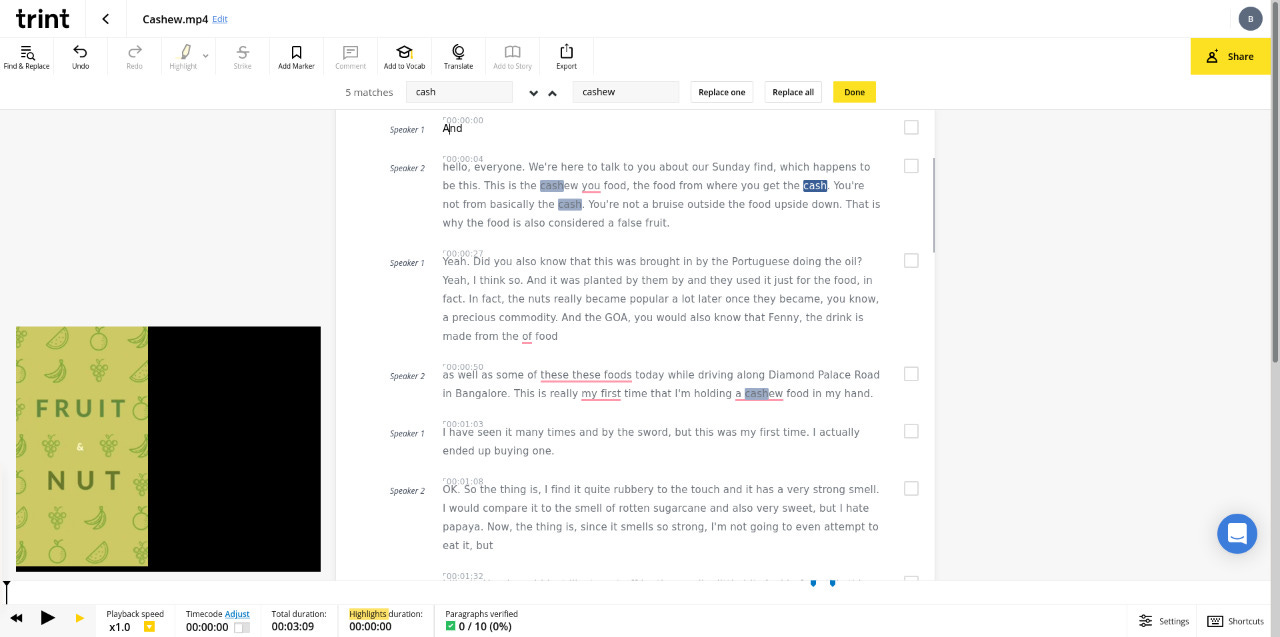Open the Shortcuts panel
The width and height of the screenshot is (1280, 637).
(x=1236, y=621)
